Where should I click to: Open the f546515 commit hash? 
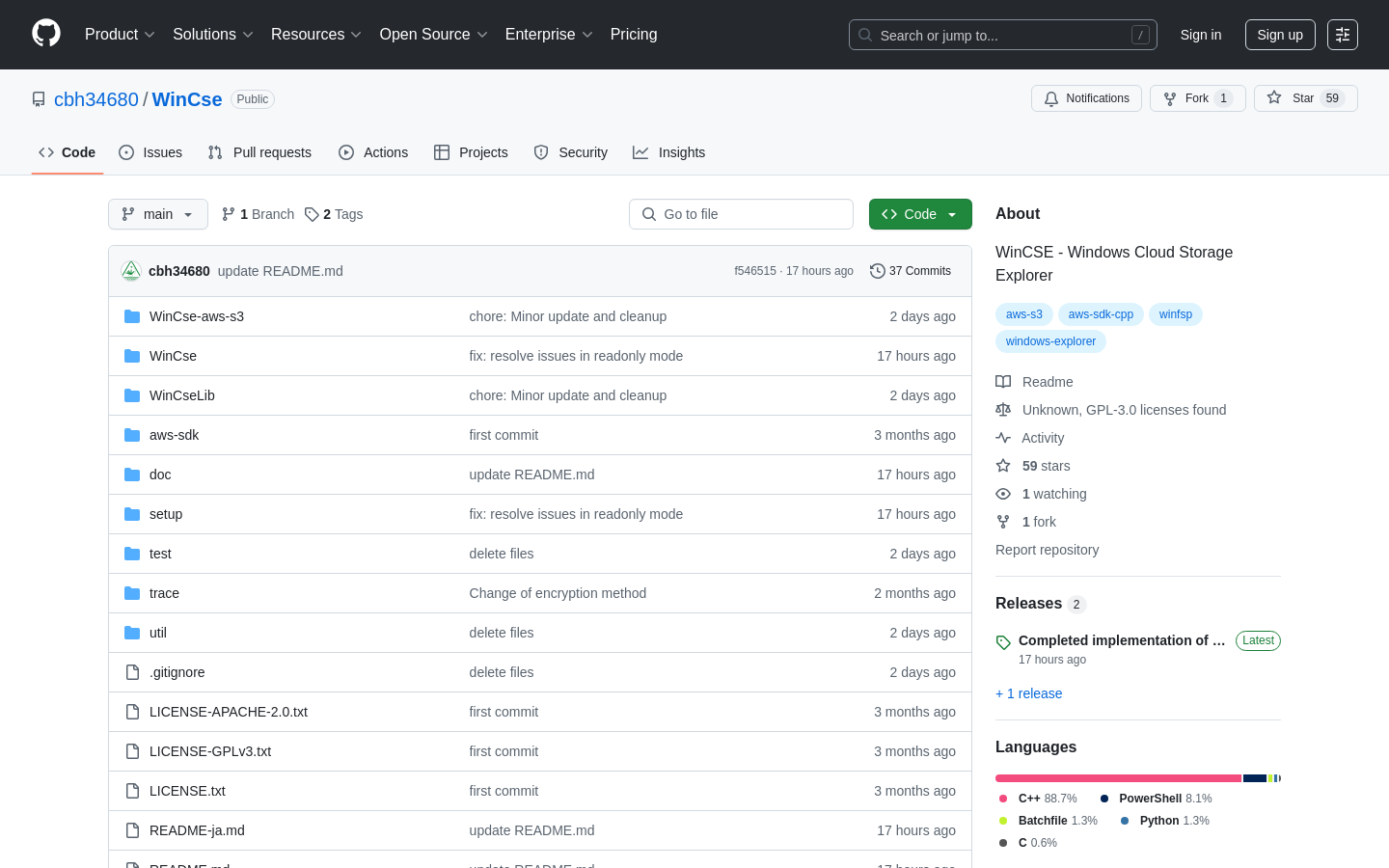click(755, 271)
